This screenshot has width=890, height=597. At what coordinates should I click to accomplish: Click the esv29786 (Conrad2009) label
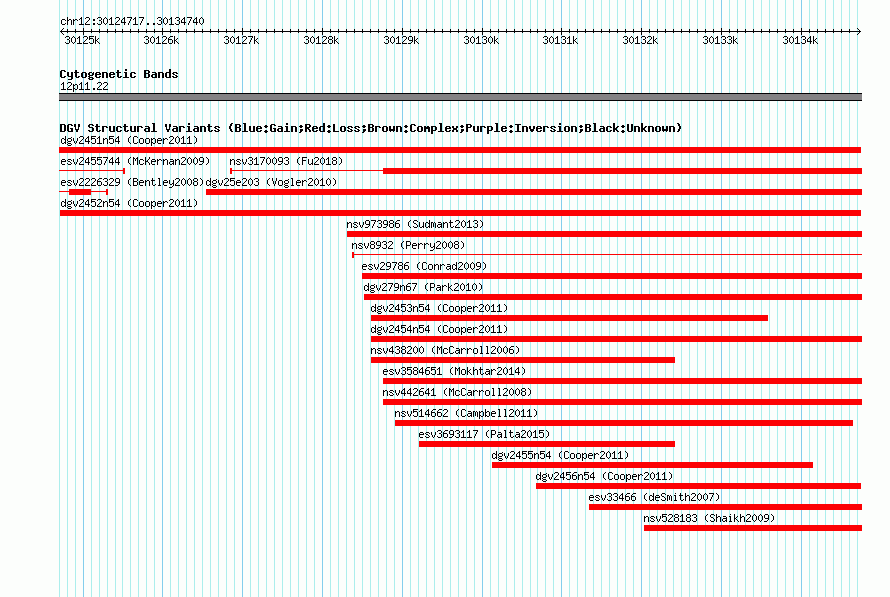(424, 266)
